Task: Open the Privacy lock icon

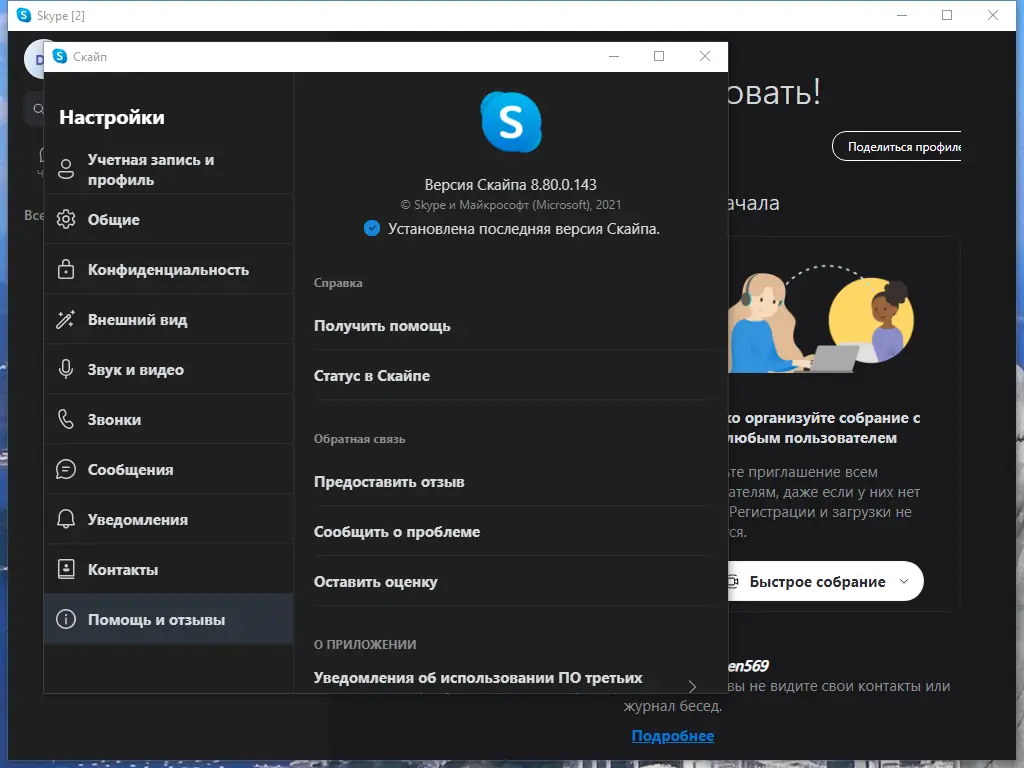Action: point(68,268)
